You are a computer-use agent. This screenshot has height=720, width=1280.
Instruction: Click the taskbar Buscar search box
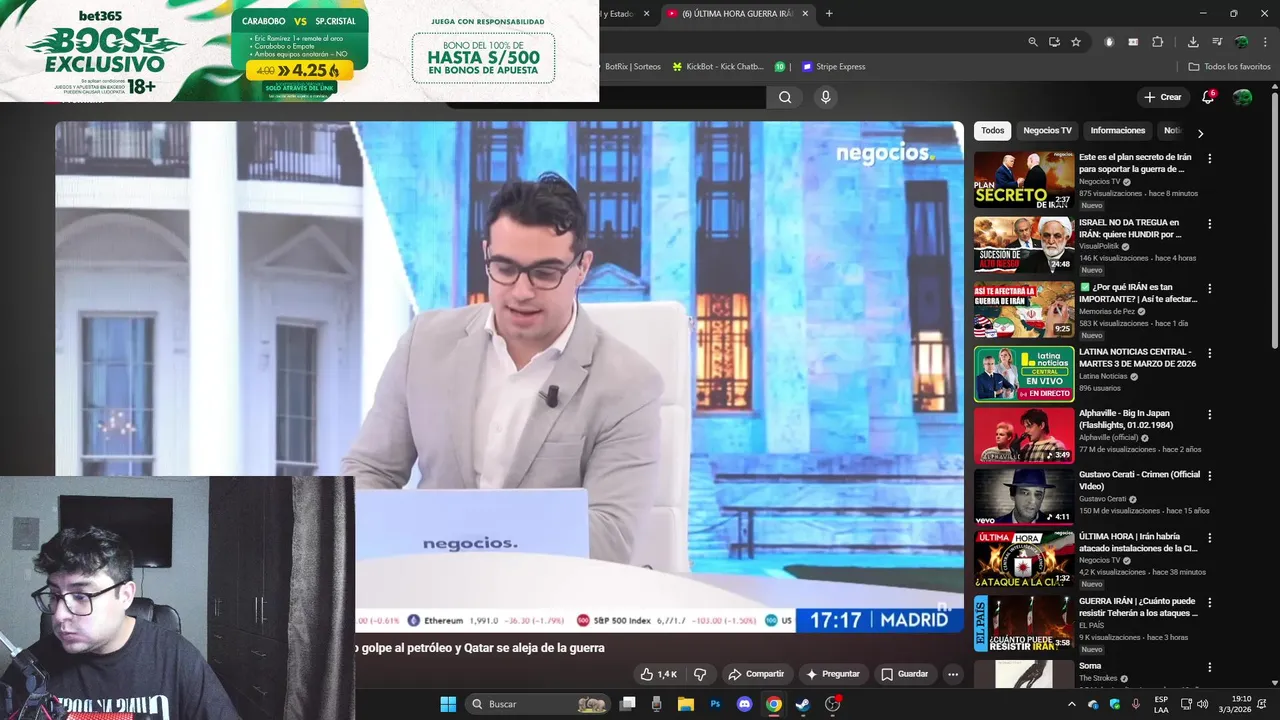tap(539, 704)
